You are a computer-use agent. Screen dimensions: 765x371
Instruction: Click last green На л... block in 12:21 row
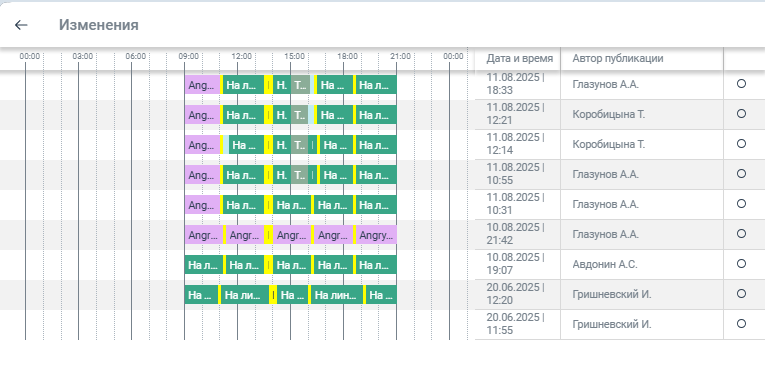tap(376, 115)
